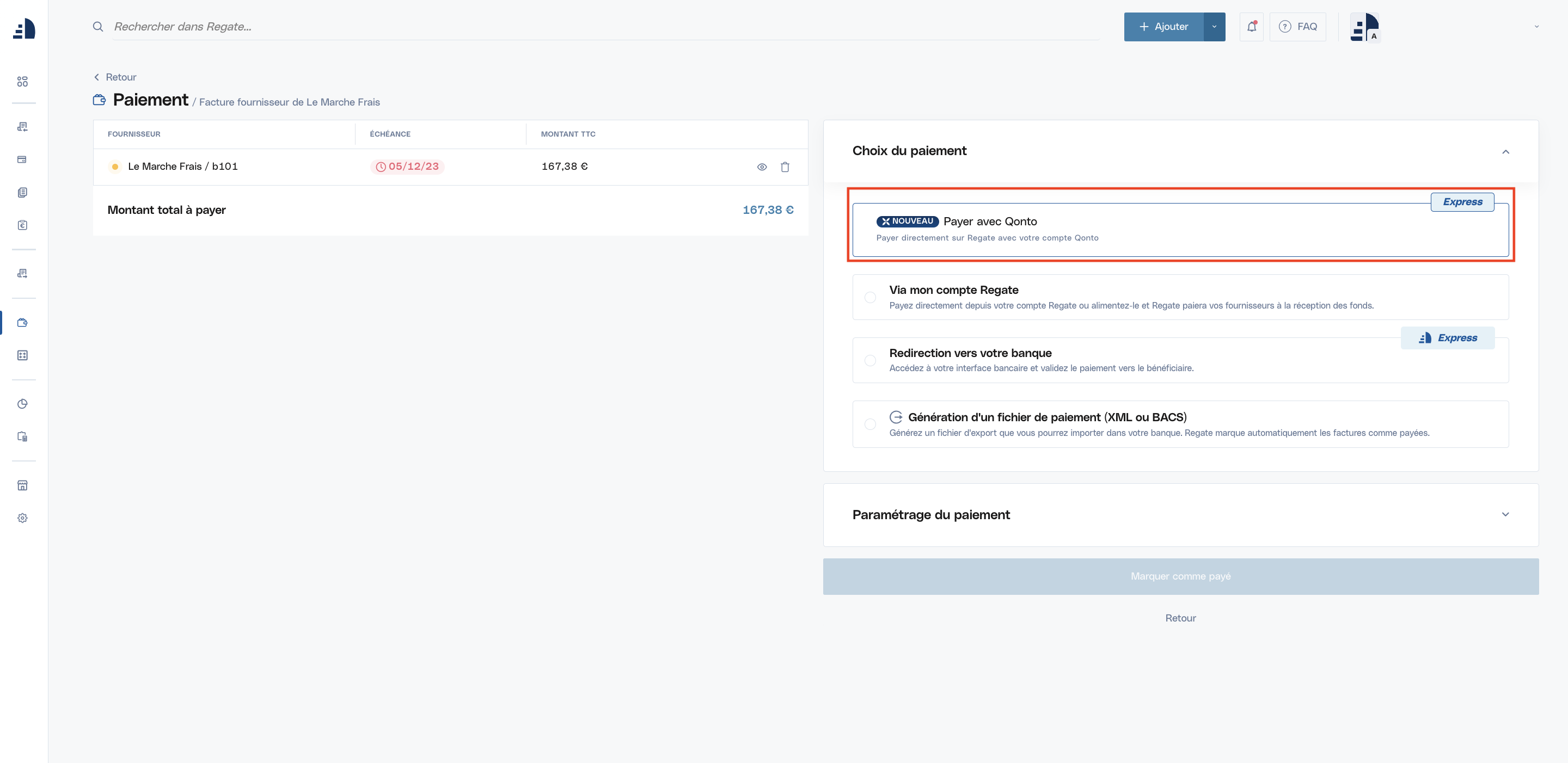Open the euro clipboard sidebar icon
The width and height of the screenshot is (1568, 763).
(22, 225)
